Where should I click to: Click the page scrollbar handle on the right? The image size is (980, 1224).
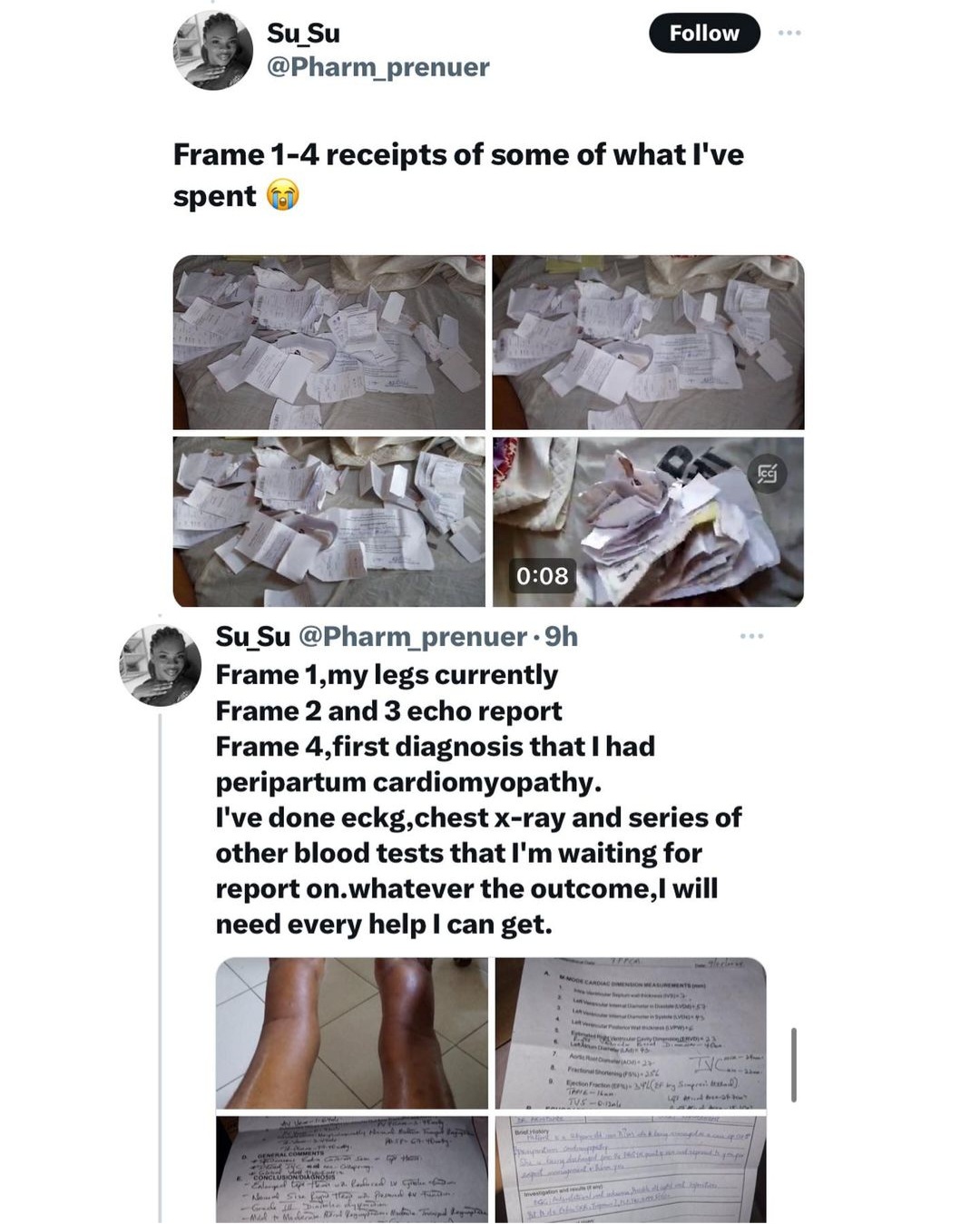pyautogui.click(x=794, y=1065)
